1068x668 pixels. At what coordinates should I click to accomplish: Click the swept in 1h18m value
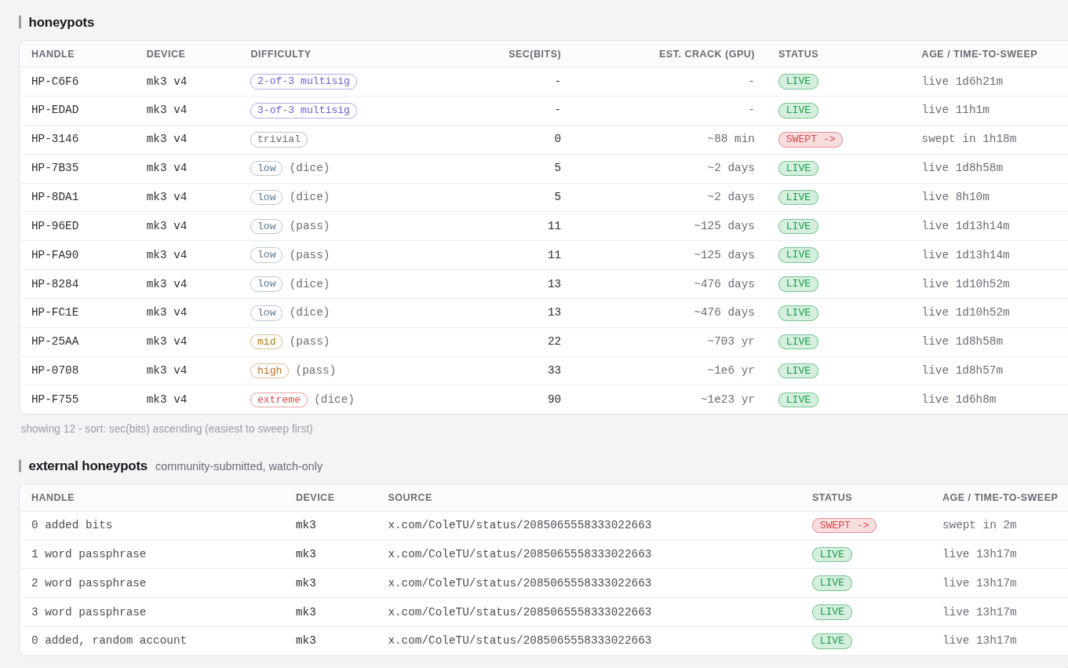969,139
